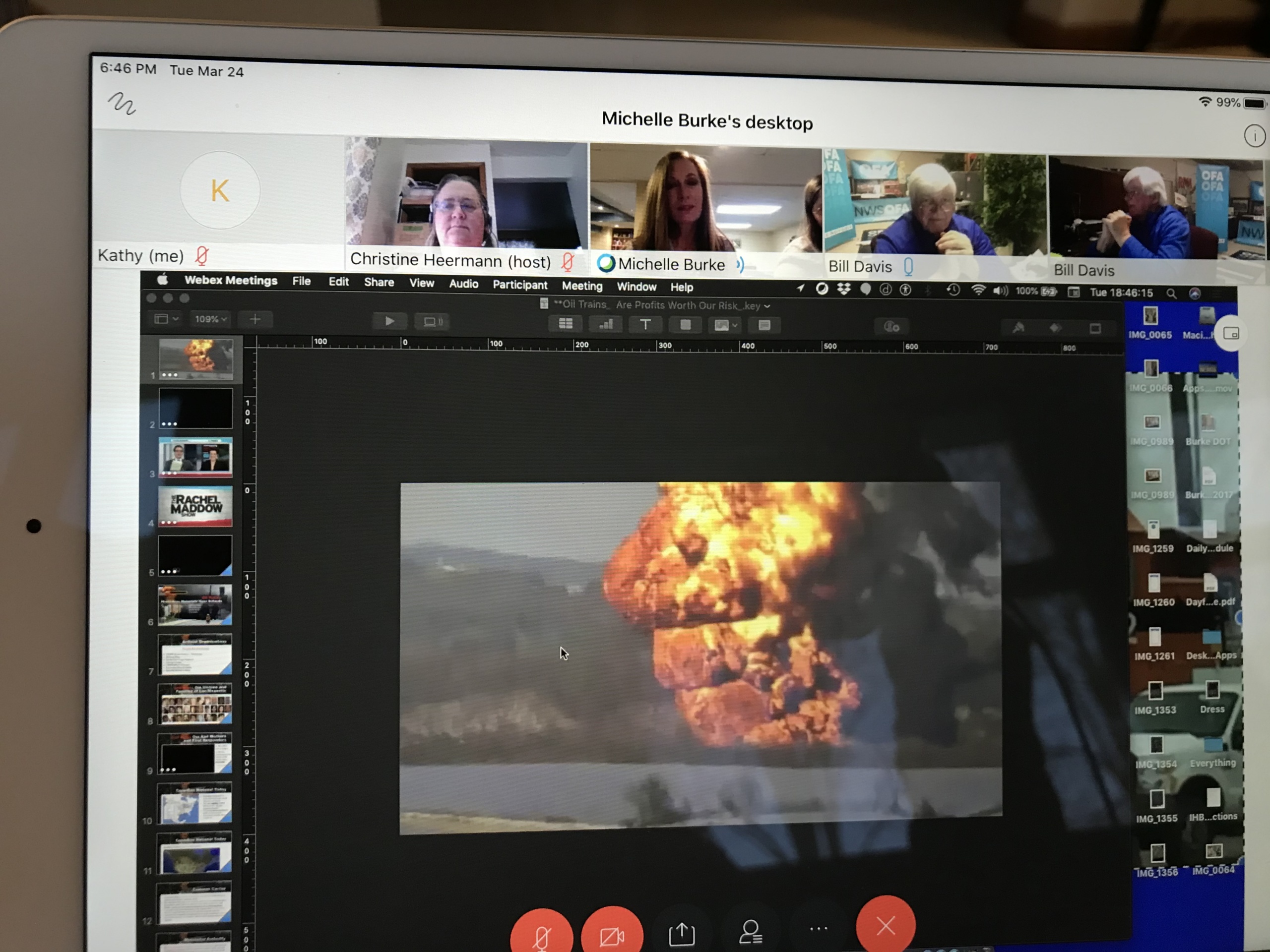Select slide 1 explosion thumbnail
This screenshot has height=952, width=1270.
click(196, 358)
